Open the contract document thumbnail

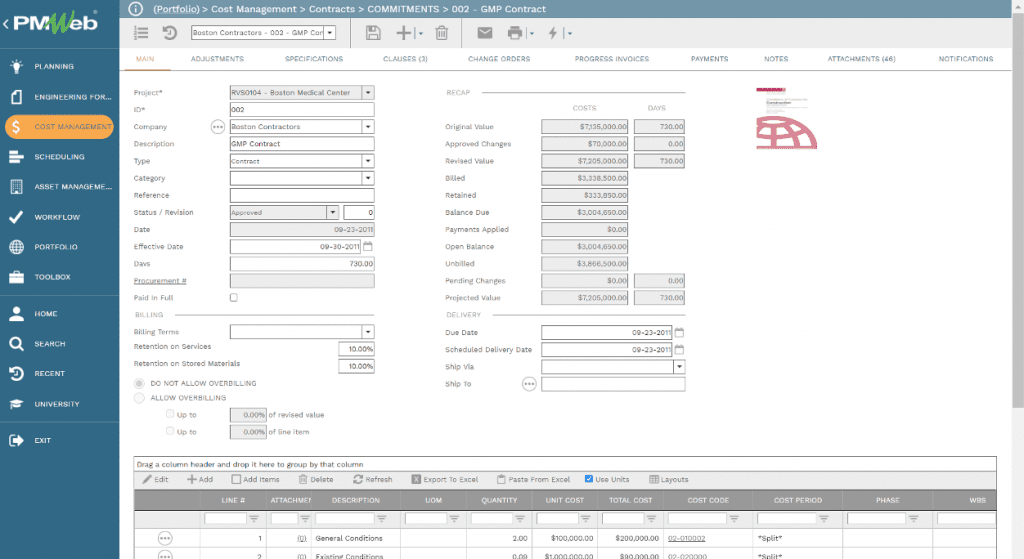786,118
